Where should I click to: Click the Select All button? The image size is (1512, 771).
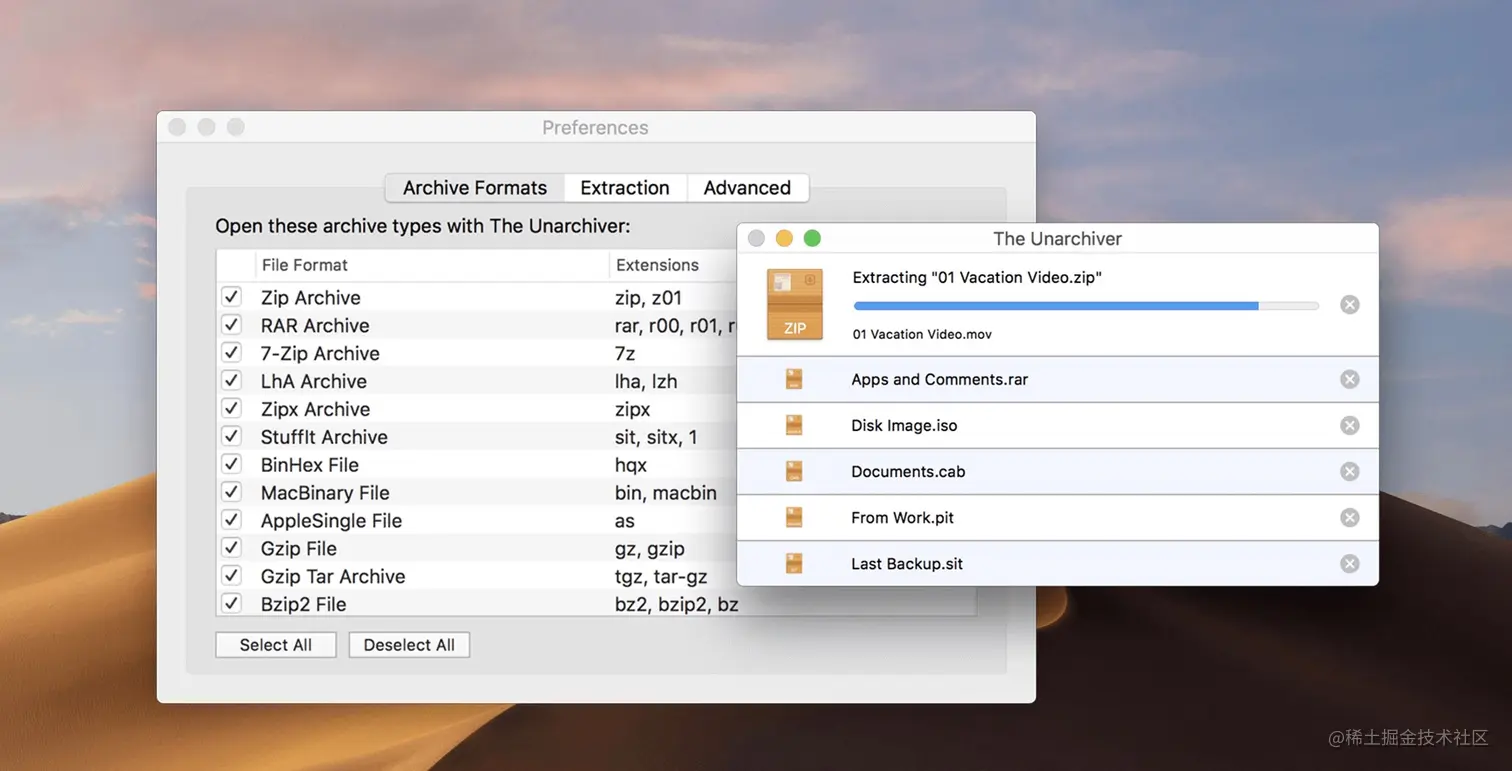tap(276, 645)
